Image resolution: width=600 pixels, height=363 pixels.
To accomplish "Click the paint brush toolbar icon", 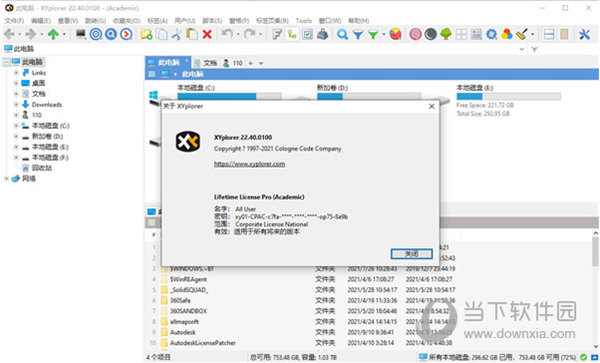I will pos(522,34).
